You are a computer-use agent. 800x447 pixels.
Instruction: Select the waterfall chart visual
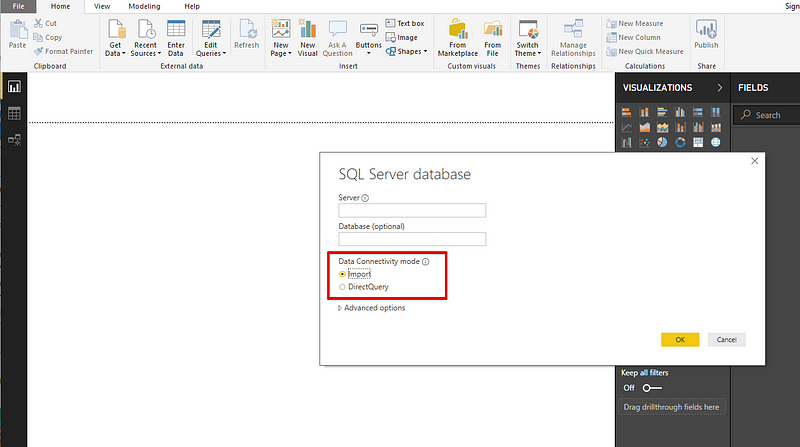point(627,142)
